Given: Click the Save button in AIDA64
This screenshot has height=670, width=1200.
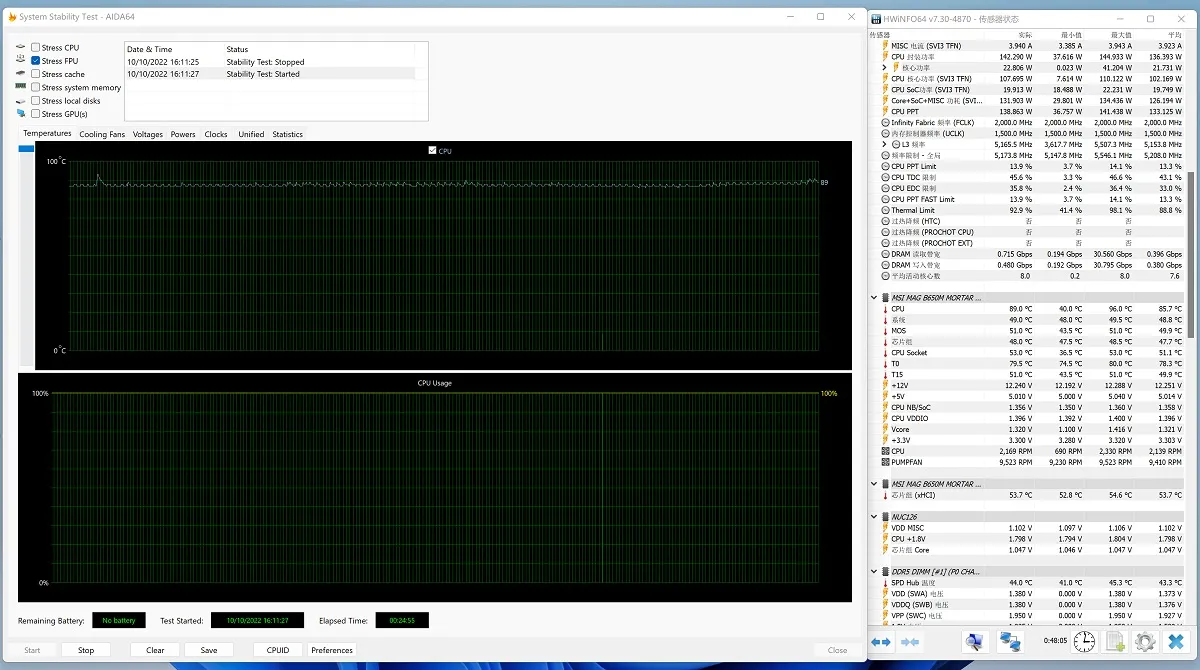Looking at the screenshot, I should pos(209,650).
